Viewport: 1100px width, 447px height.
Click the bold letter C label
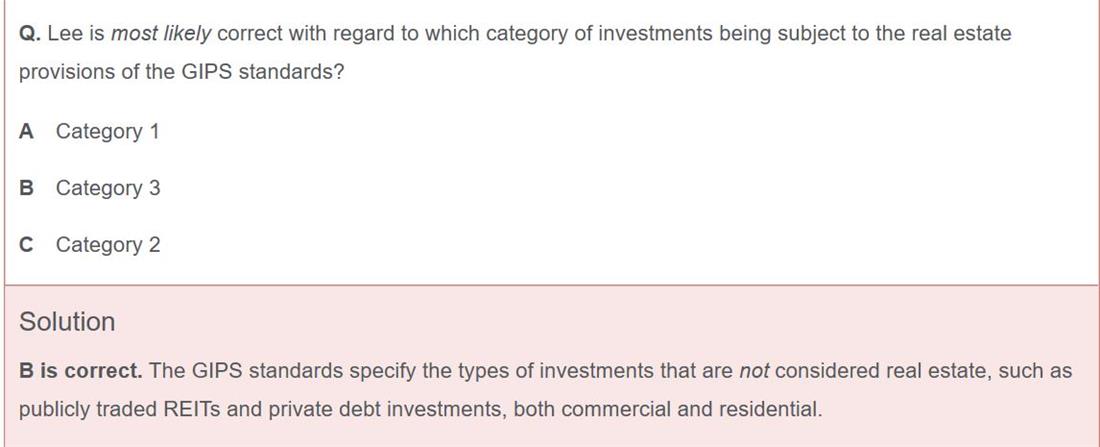click(x=27, y=244)
